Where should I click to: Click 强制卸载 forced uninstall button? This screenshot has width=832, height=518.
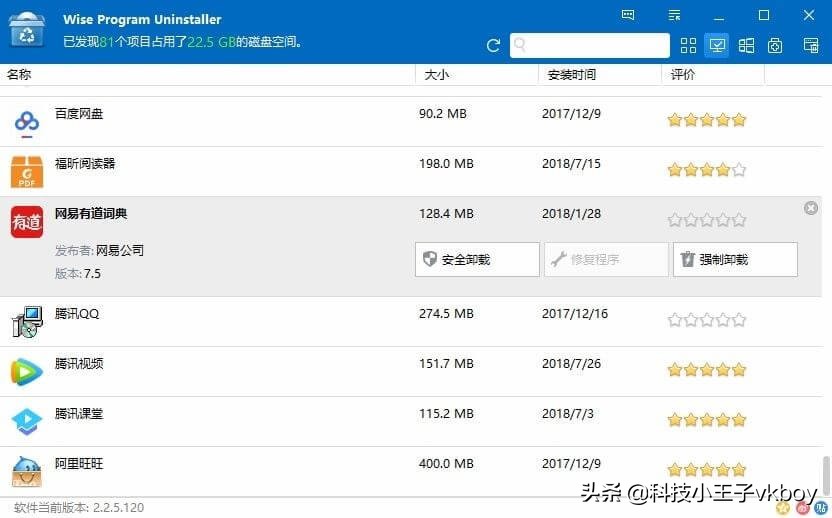tap(735, 260)
